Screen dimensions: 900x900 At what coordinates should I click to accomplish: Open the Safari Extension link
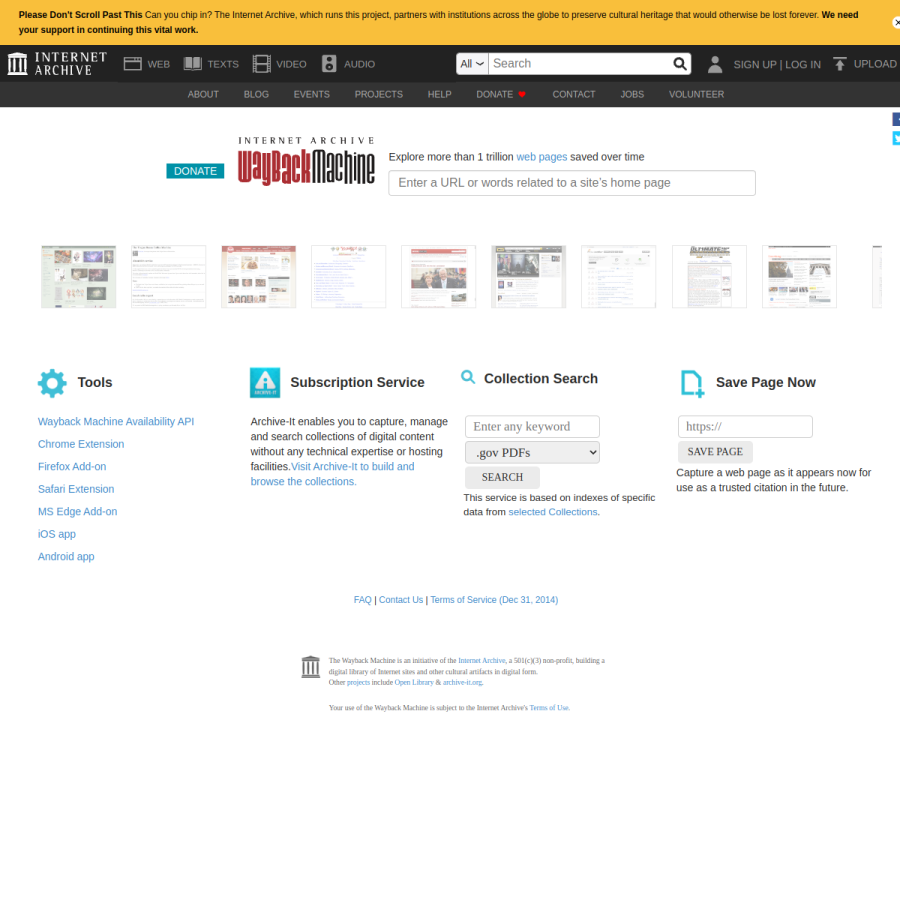[x=76, y=489]
